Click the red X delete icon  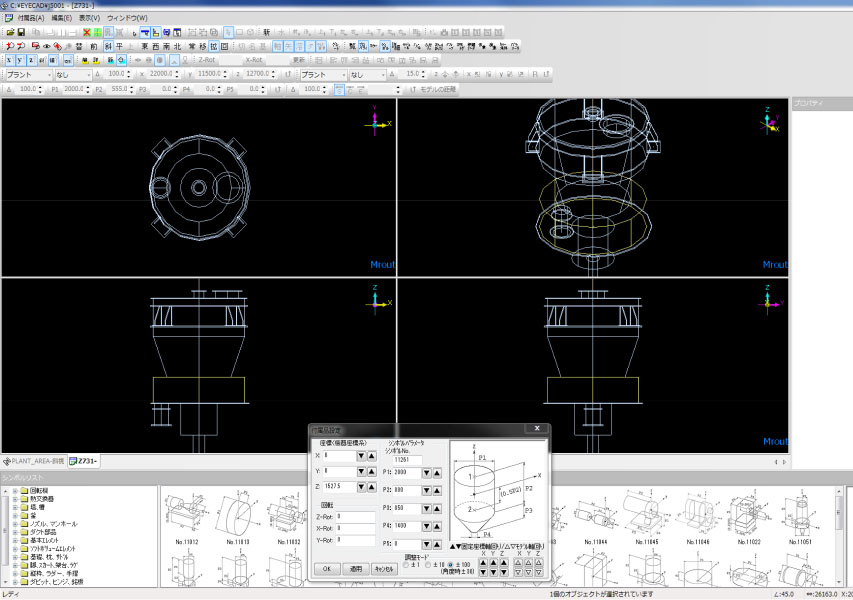coord(86,33)
